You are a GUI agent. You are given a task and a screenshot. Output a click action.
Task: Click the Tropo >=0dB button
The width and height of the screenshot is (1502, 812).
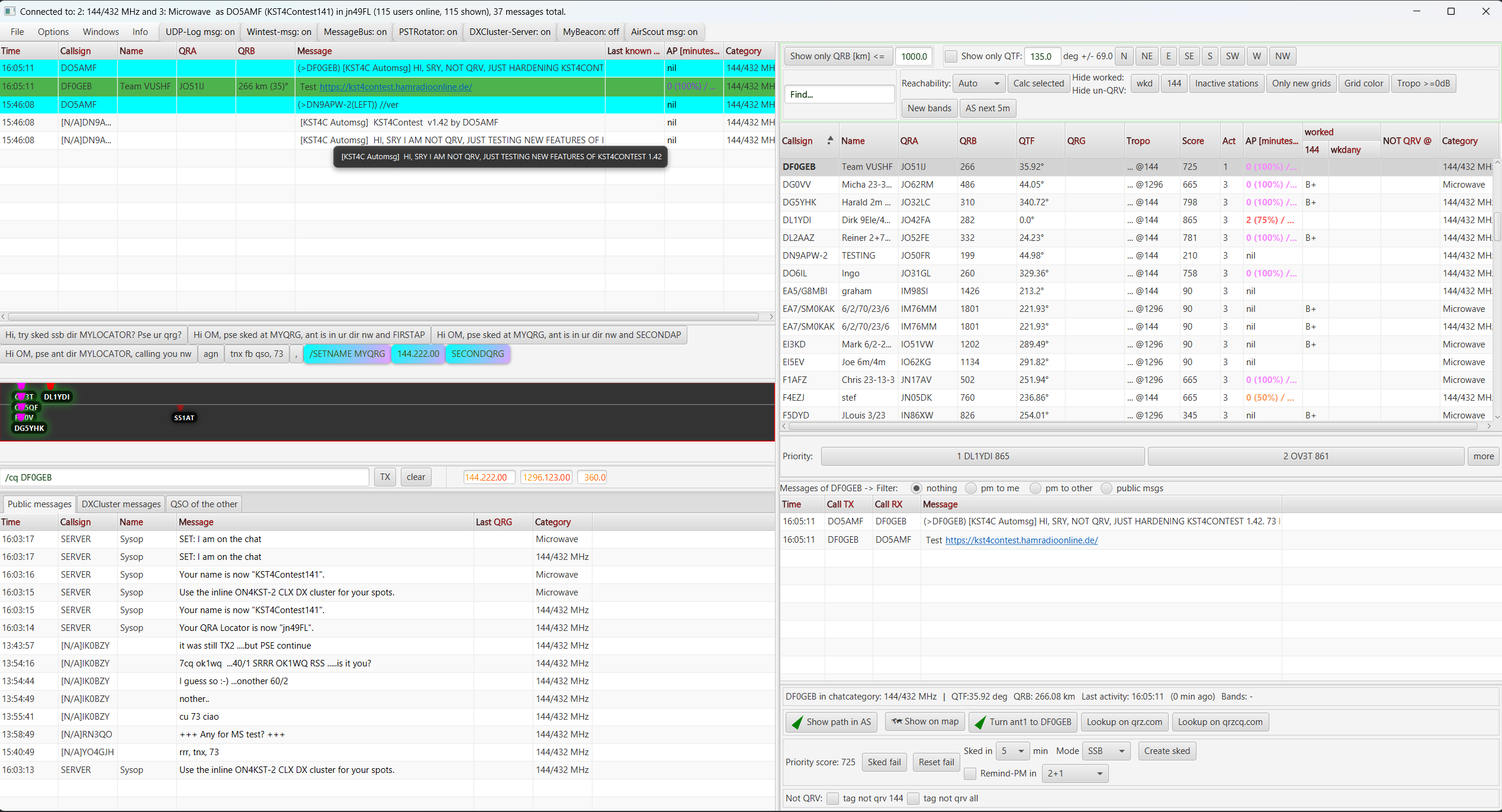(x=1423, y=83)
